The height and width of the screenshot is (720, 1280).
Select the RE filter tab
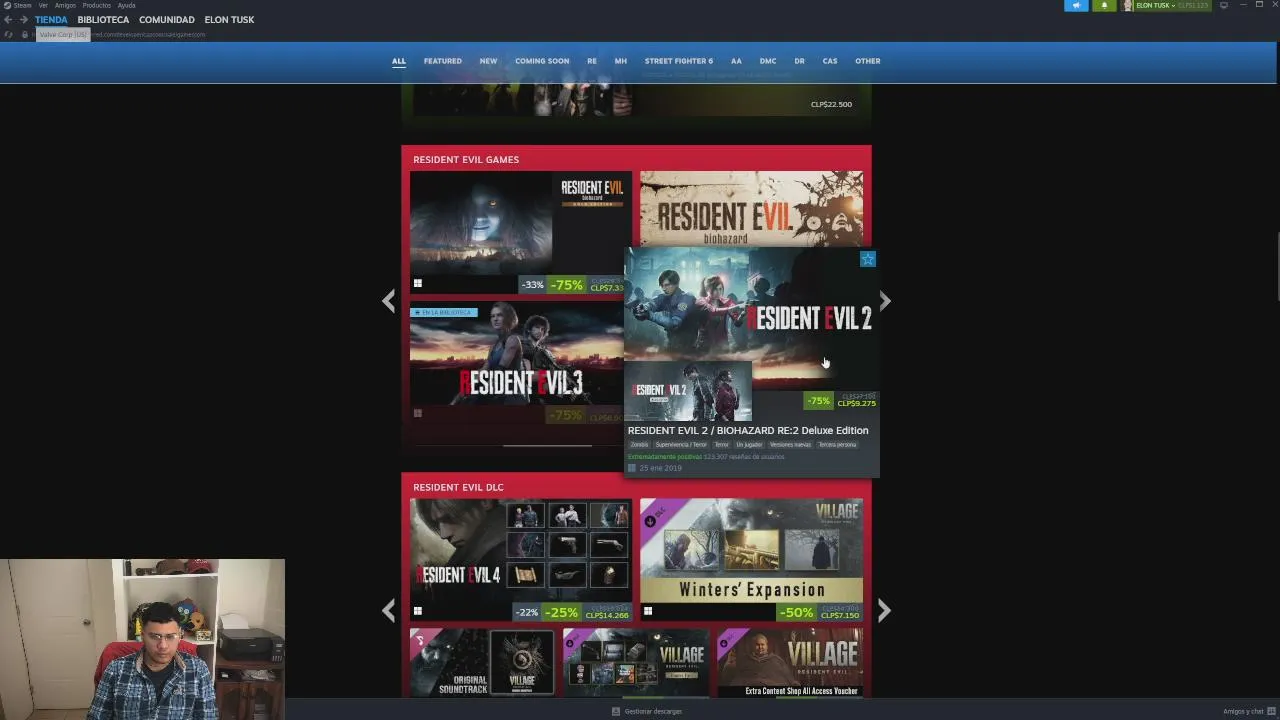pos(592,61)
